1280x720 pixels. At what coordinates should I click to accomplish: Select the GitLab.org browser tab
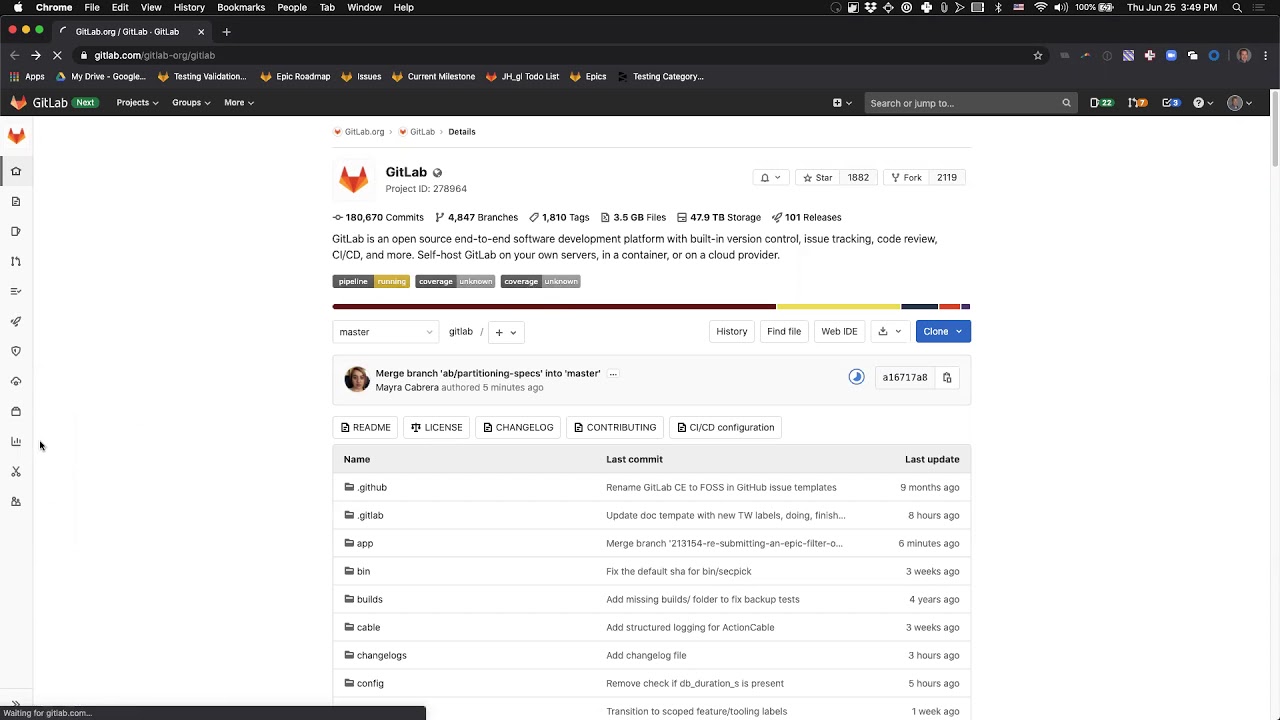tap(130, 31)
